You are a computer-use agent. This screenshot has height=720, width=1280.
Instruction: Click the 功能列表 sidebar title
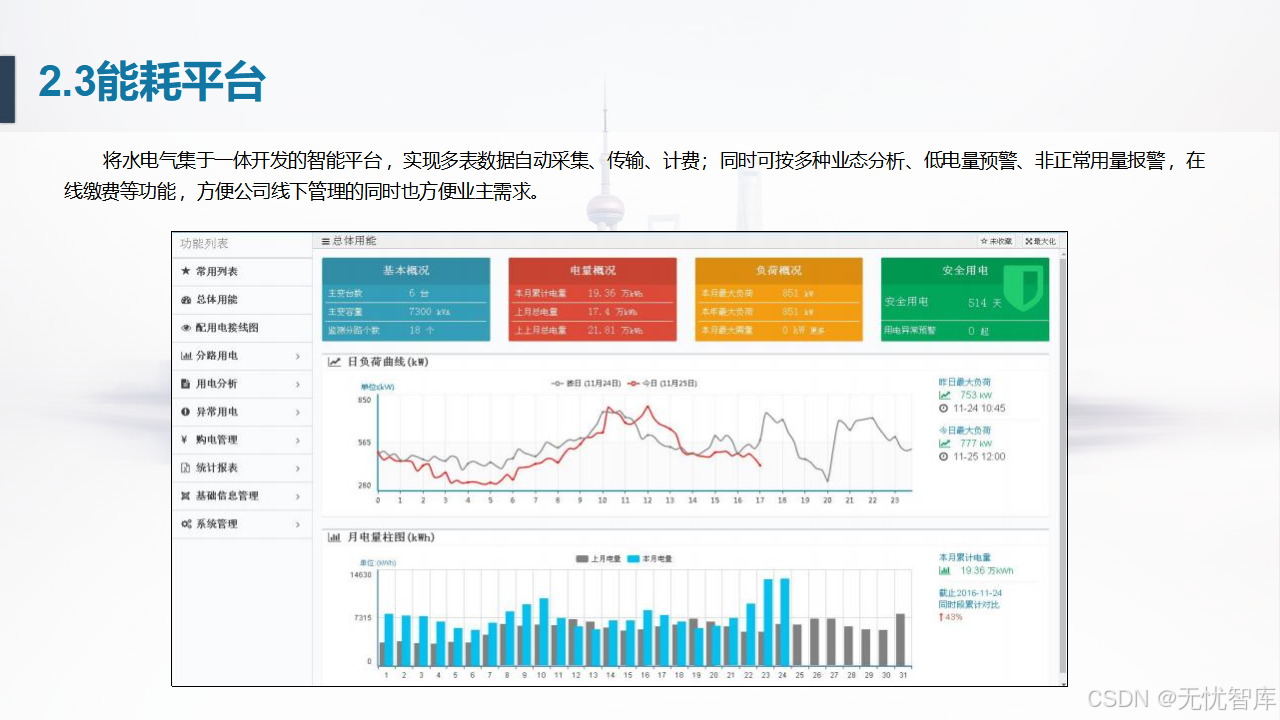tap(204, 244)
